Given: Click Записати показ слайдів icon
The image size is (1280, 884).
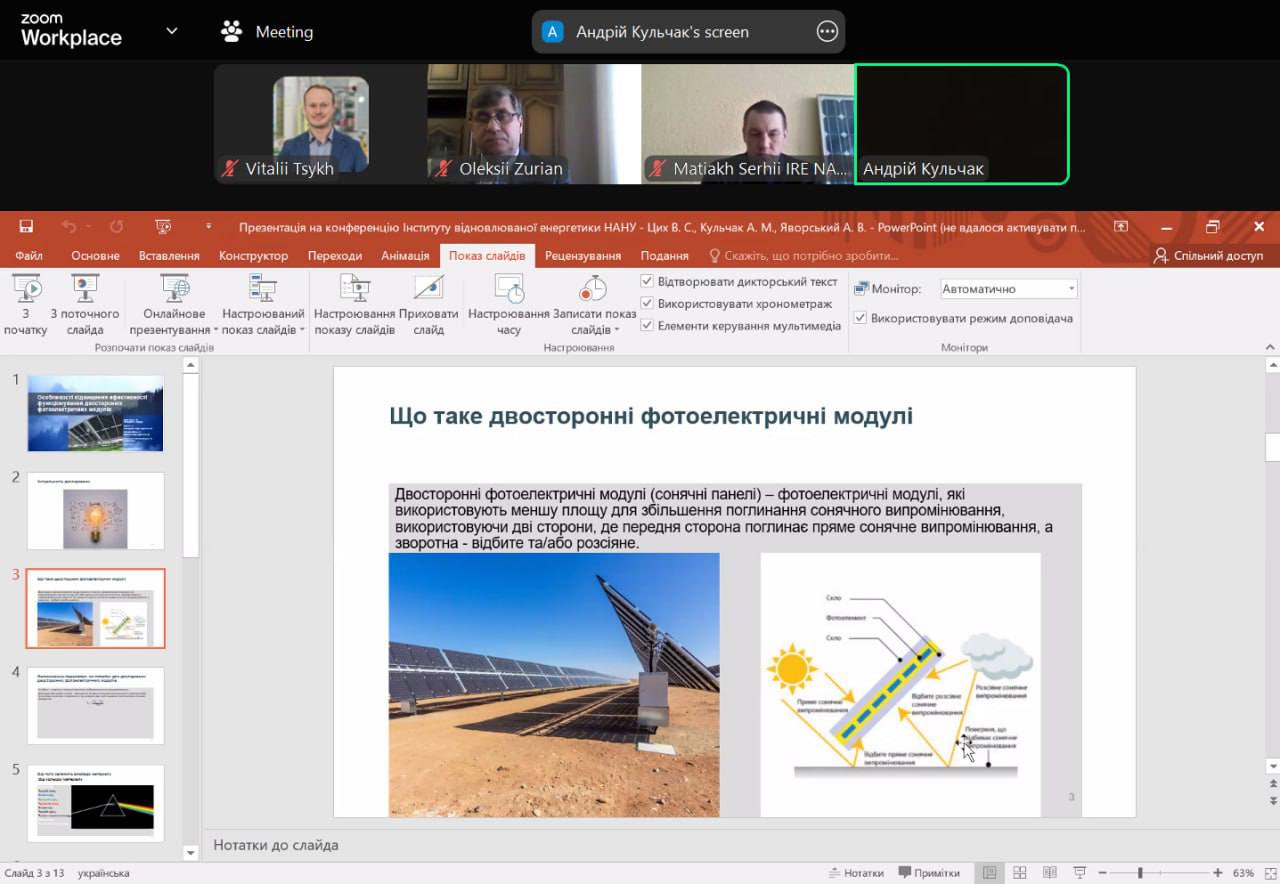Looking at the screenshot, I should point(594,305).
